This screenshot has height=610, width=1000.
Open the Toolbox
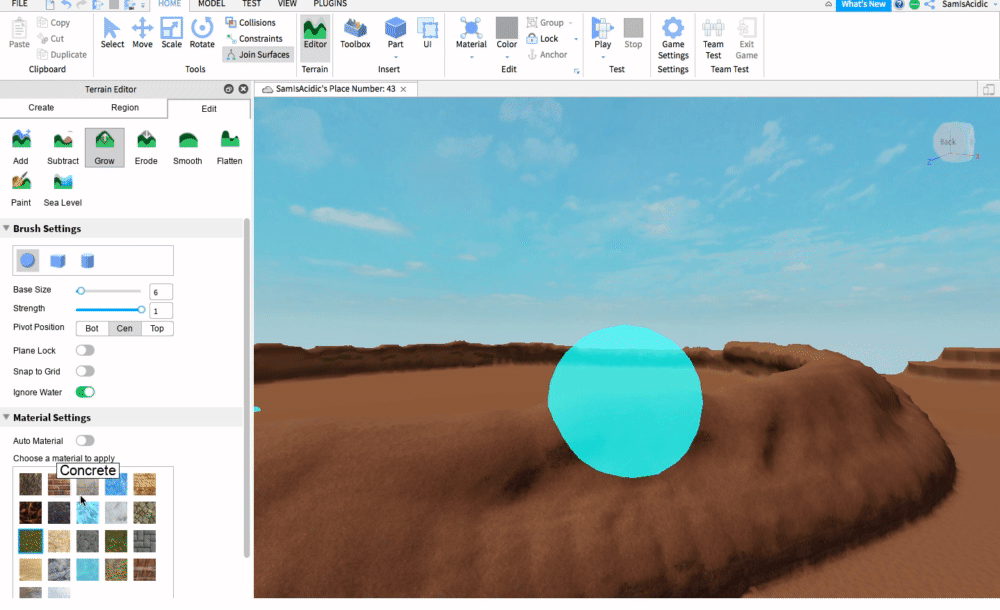click(x=355, y=33)
